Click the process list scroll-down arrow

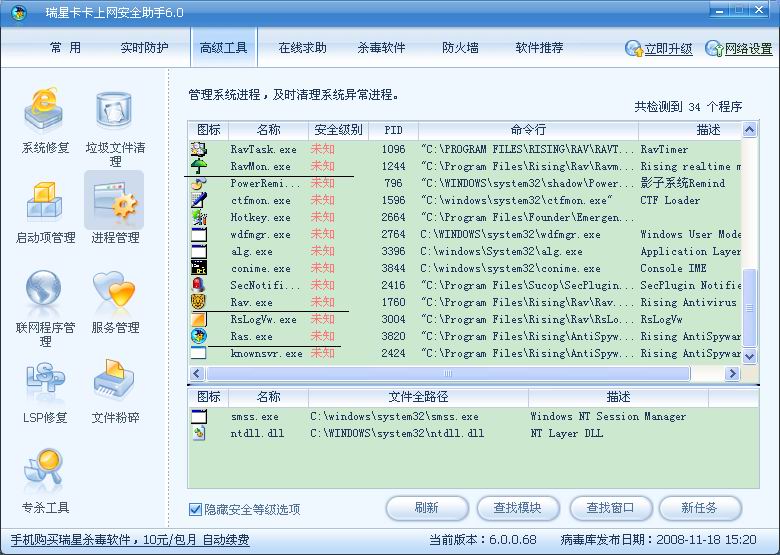749,356
